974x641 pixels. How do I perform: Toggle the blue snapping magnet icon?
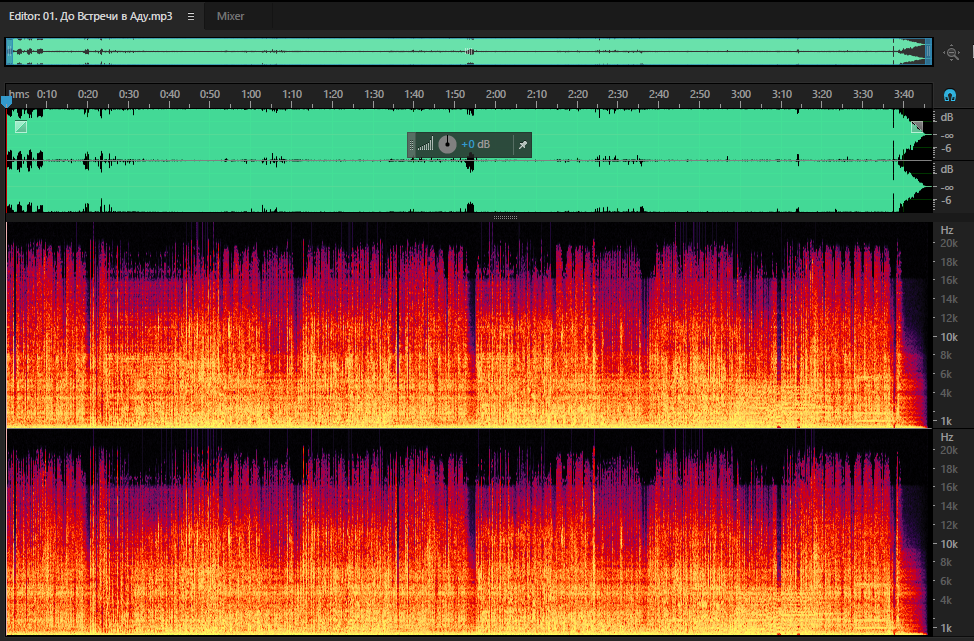click(x=949, y=95)
